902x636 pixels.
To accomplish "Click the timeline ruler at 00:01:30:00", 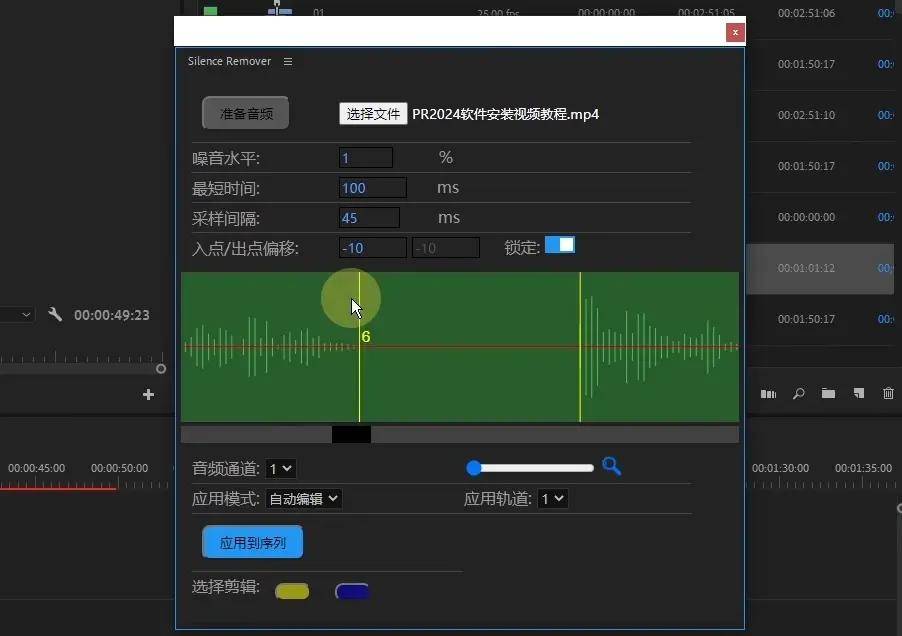I will [x=780, y=468].
